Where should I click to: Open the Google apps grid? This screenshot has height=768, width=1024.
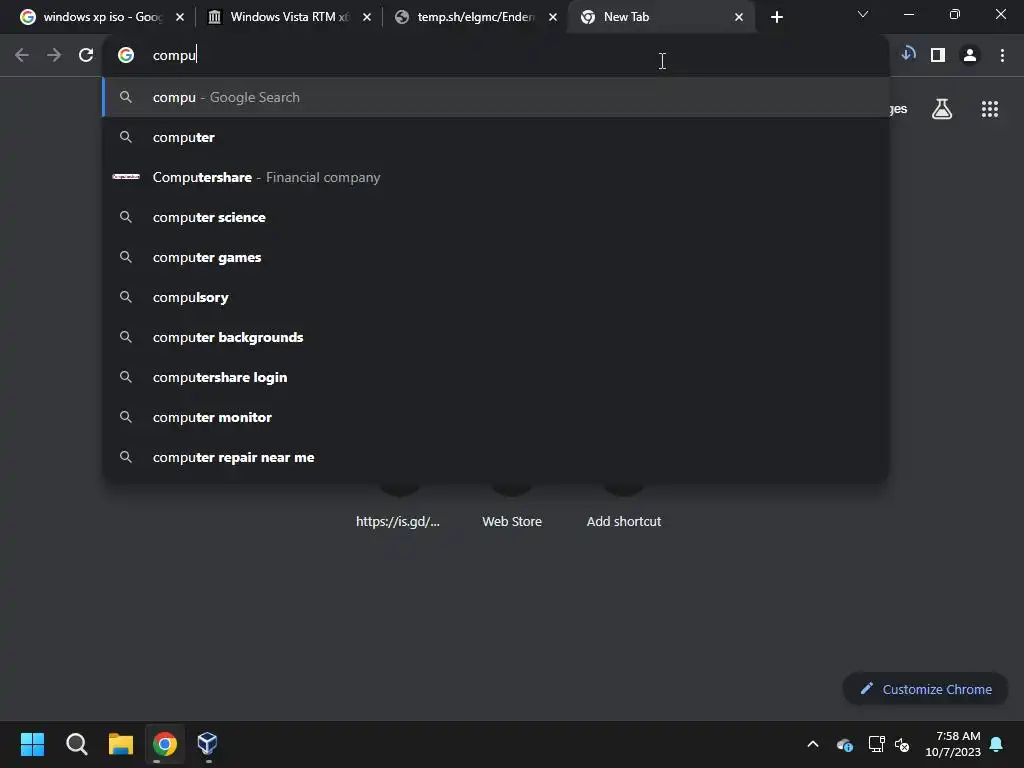[x=990, y=109]
